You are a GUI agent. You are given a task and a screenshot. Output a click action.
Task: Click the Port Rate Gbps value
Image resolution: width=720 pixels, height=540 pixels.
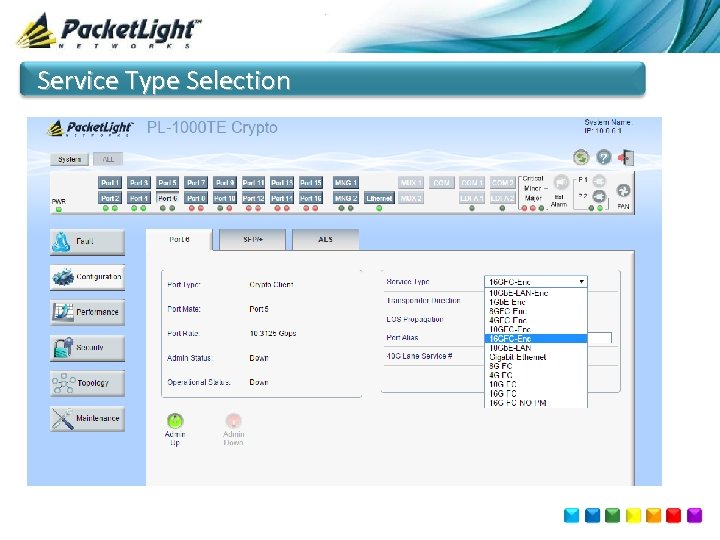[273, 333]
